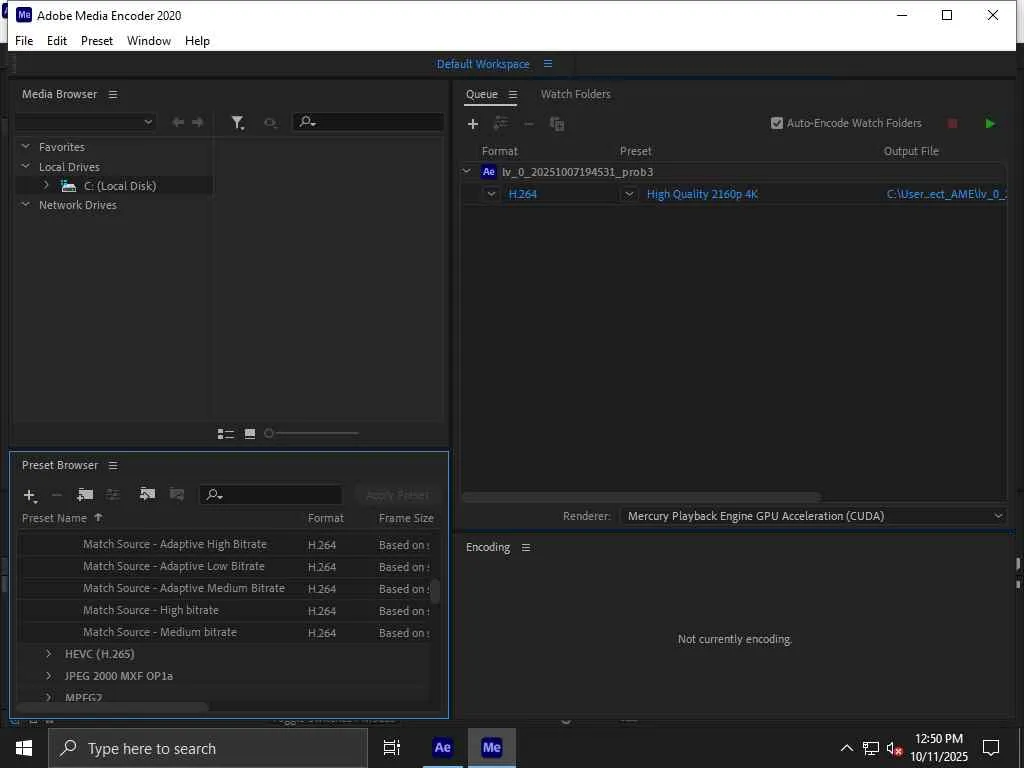
Task: Collapse the lv_0_20251007194531_prob3 queue item
Action: [x=466, y=172]
